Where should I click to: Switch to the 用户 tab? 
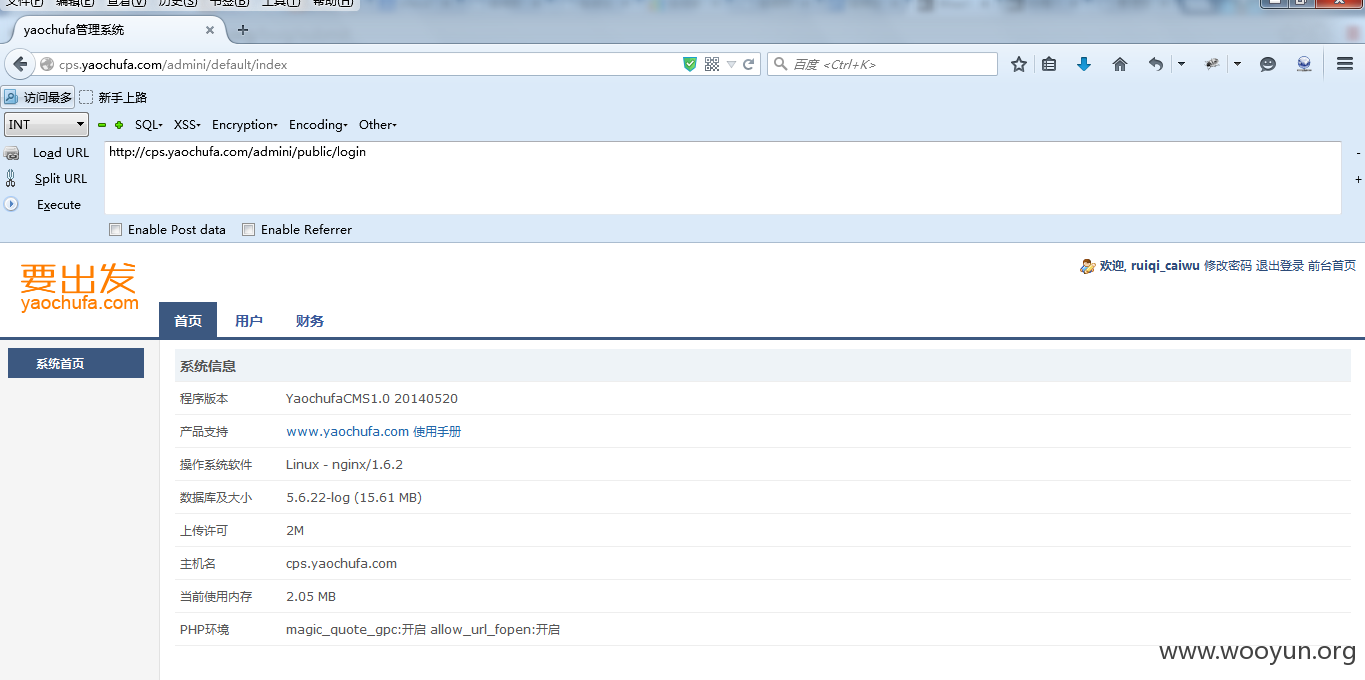tap(249, 321)
